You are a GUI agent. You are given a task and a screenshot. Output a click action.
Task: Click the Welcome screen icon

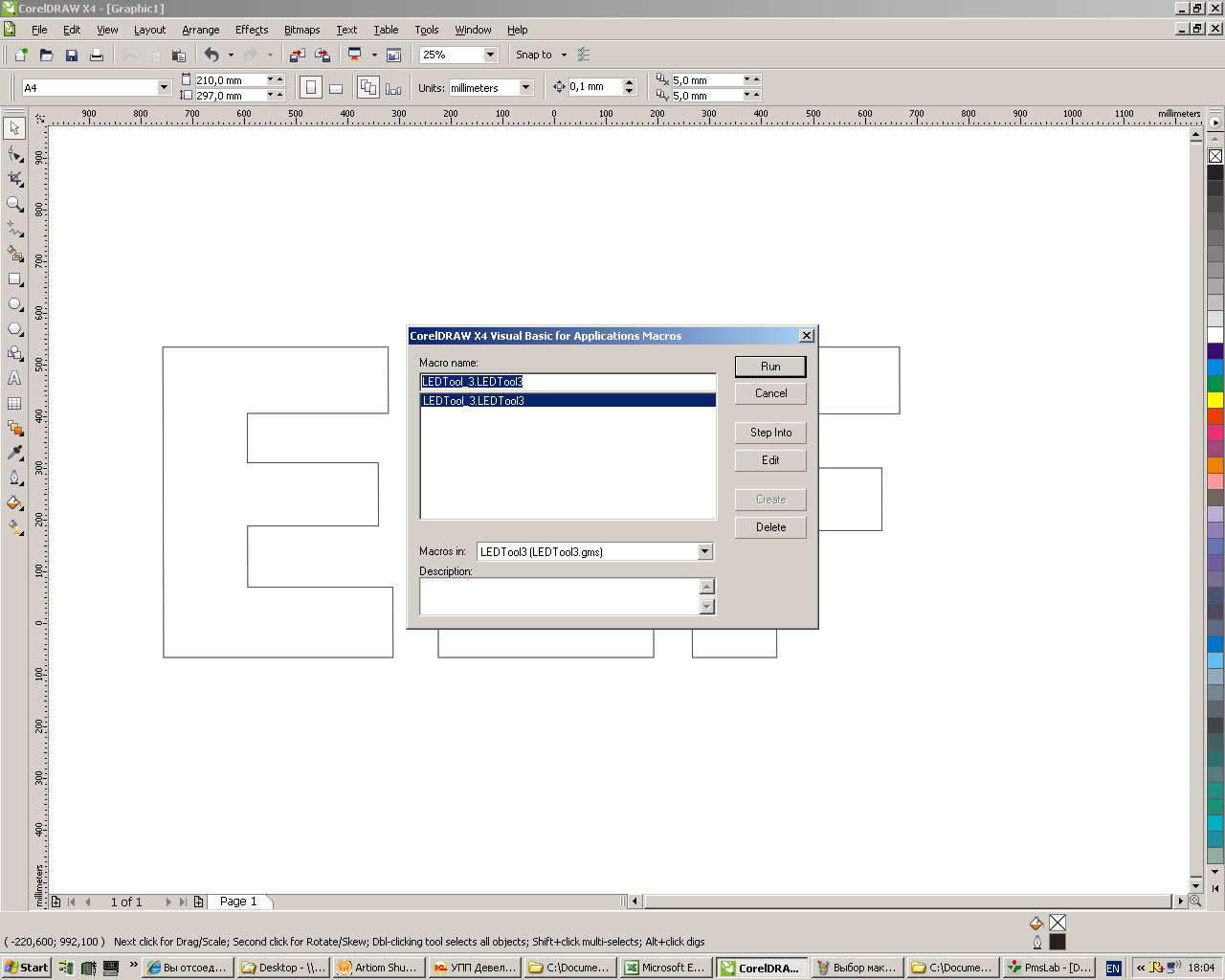click(393, 55)
